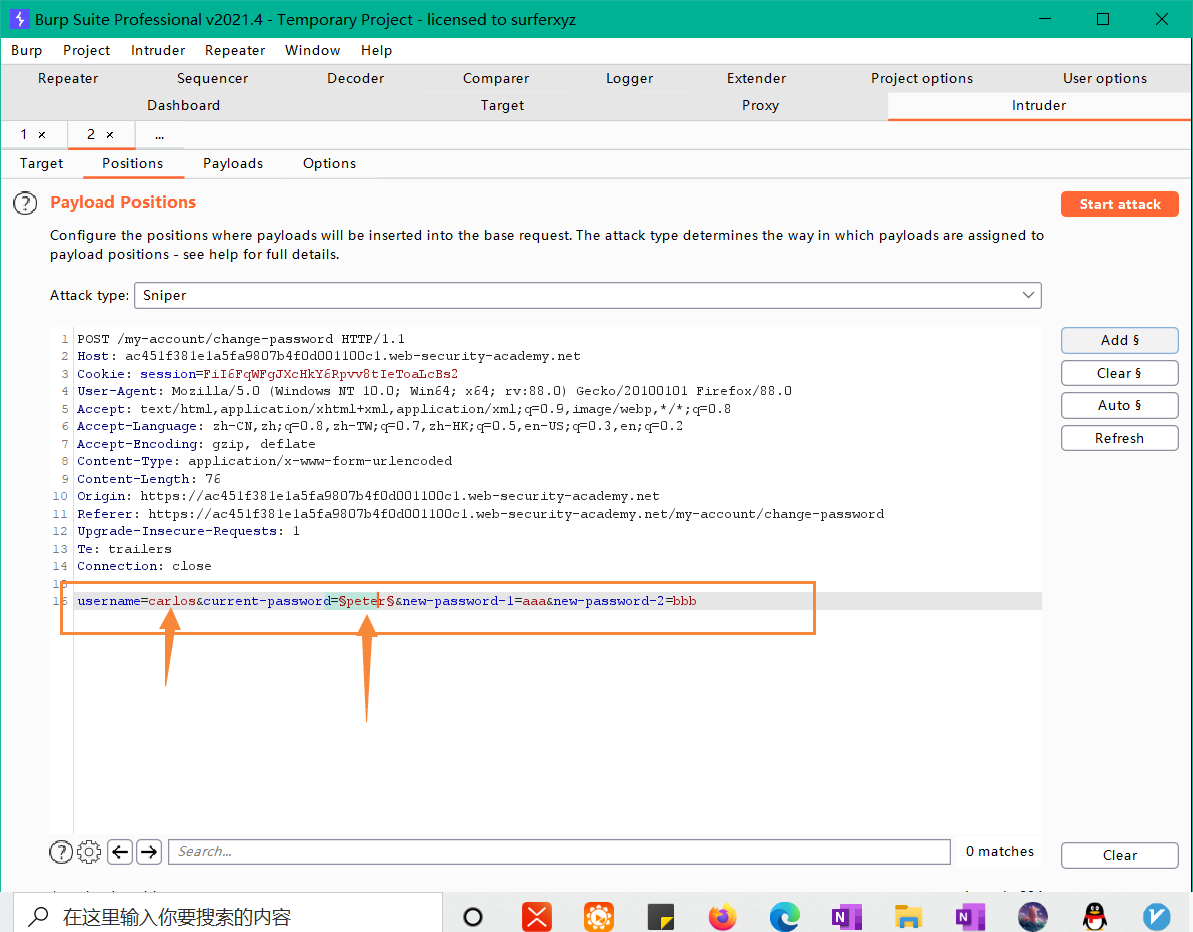Click the Connection: close header line
Image resolution: width=1193 pixels, height=932 pixels.
tap(145, 566)
